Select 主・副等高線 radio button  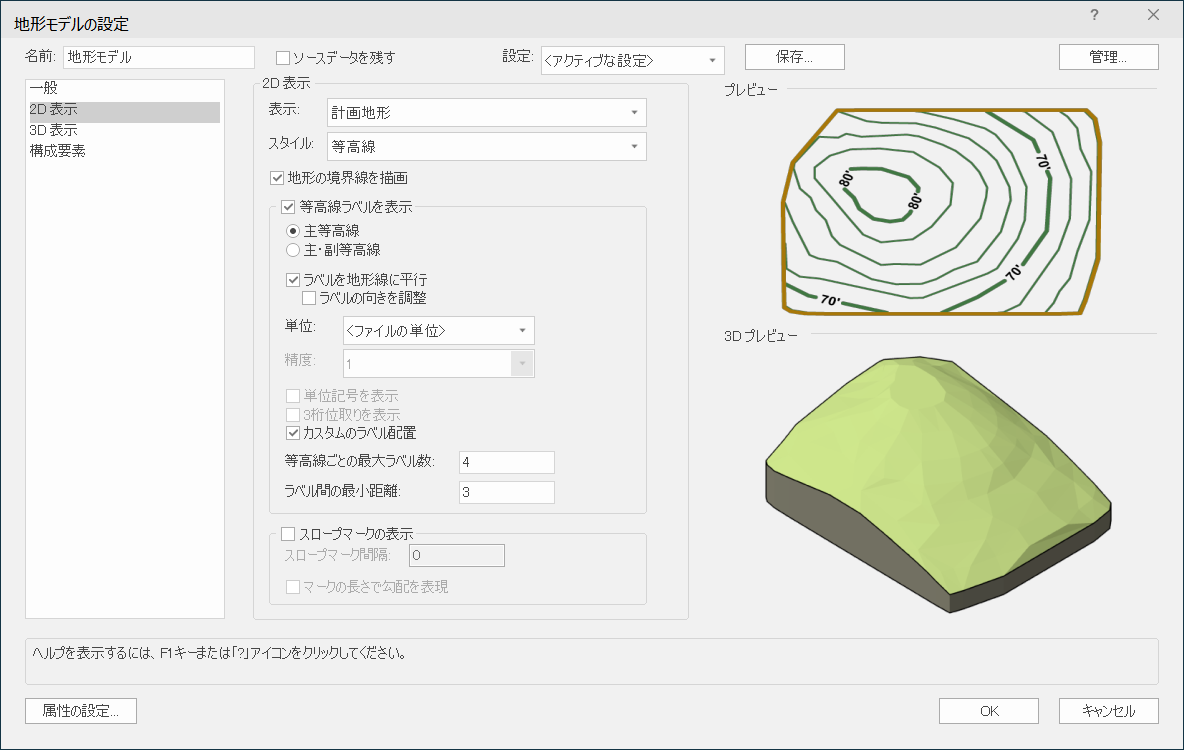[x=293, y=250]
